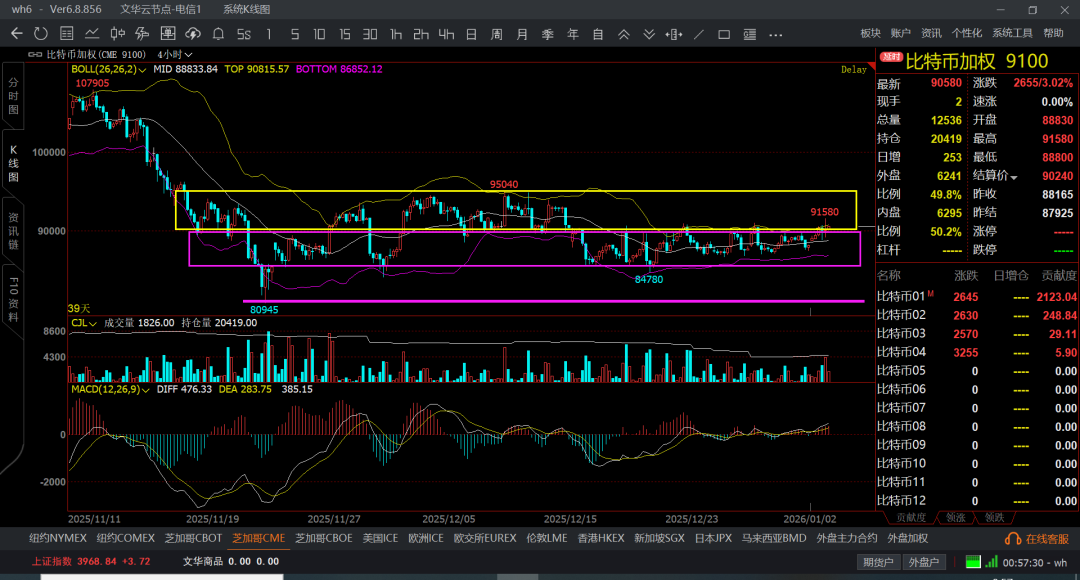Click the cloud lightning icon in toolbar
This screenshot has width=1080, height=580.
(193, 34)
